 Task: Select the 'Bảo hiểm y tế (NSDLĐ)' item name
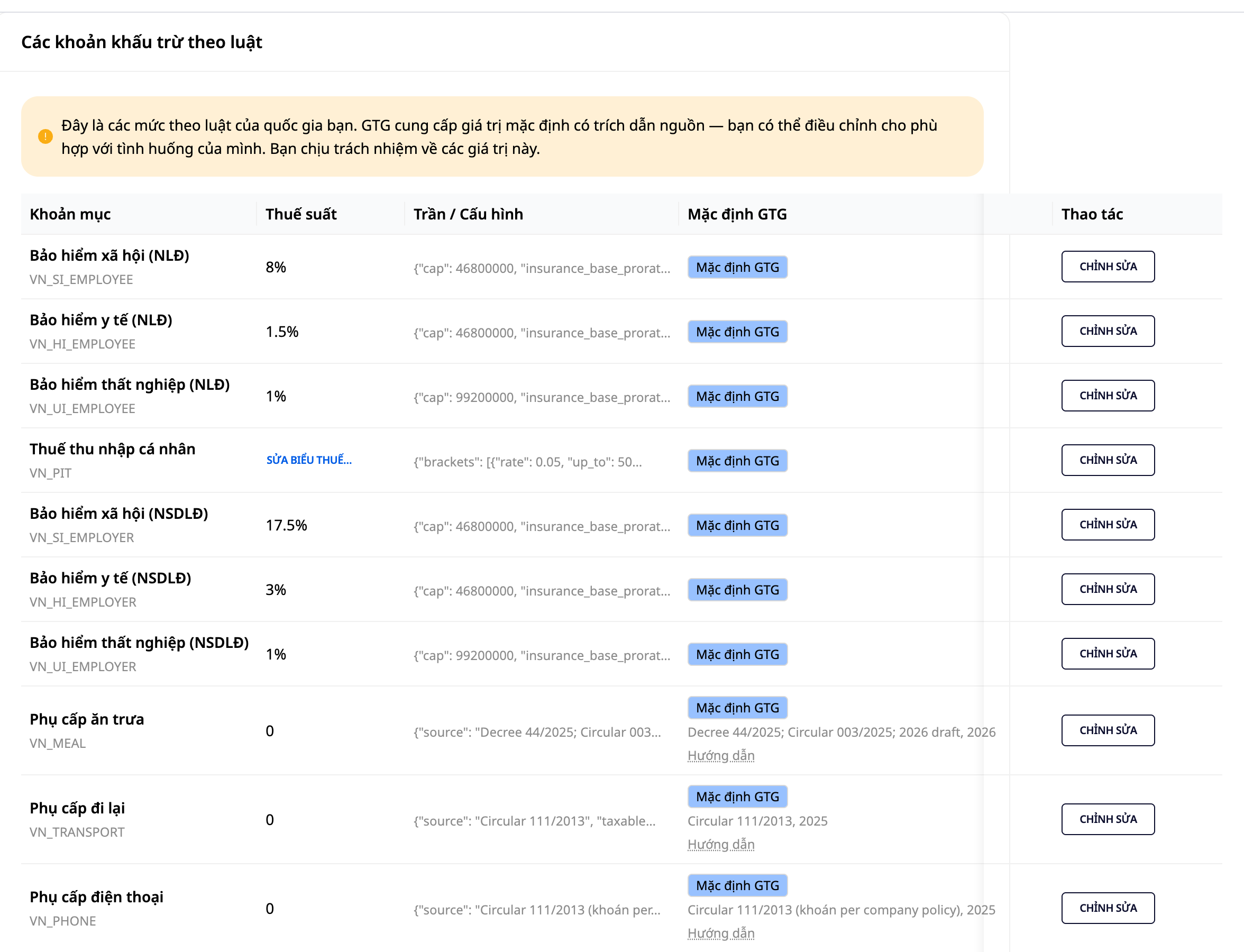111,579
